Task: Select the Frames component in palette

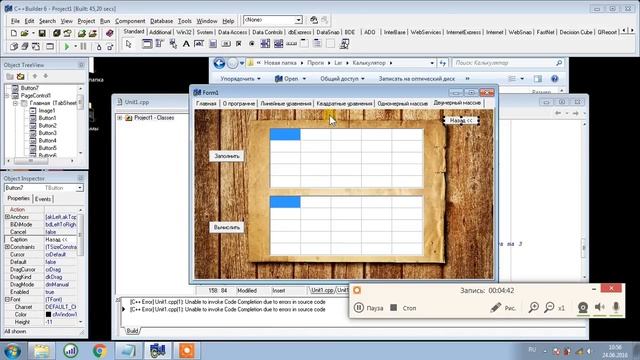Action: [147, 44]
